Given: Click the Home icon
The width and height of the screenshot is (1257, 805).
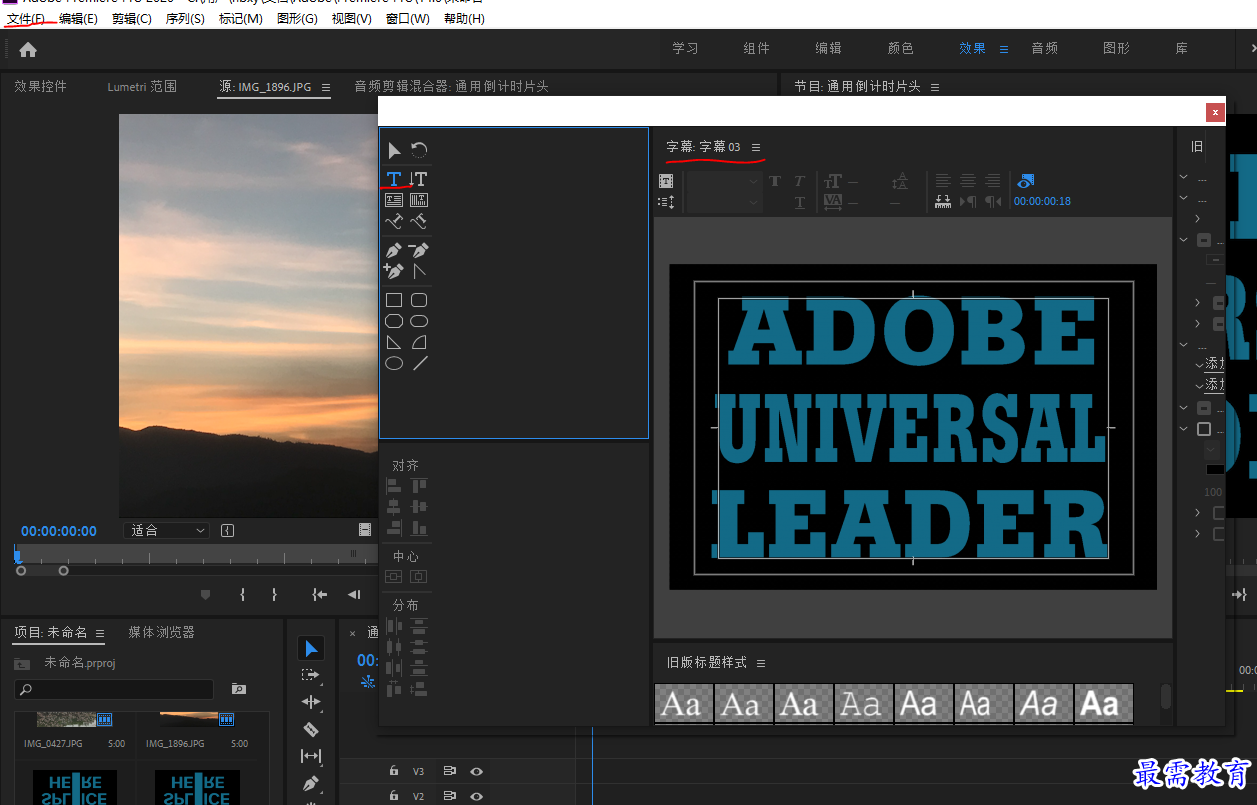Looking at the screenshot, I should coord(28,49).
